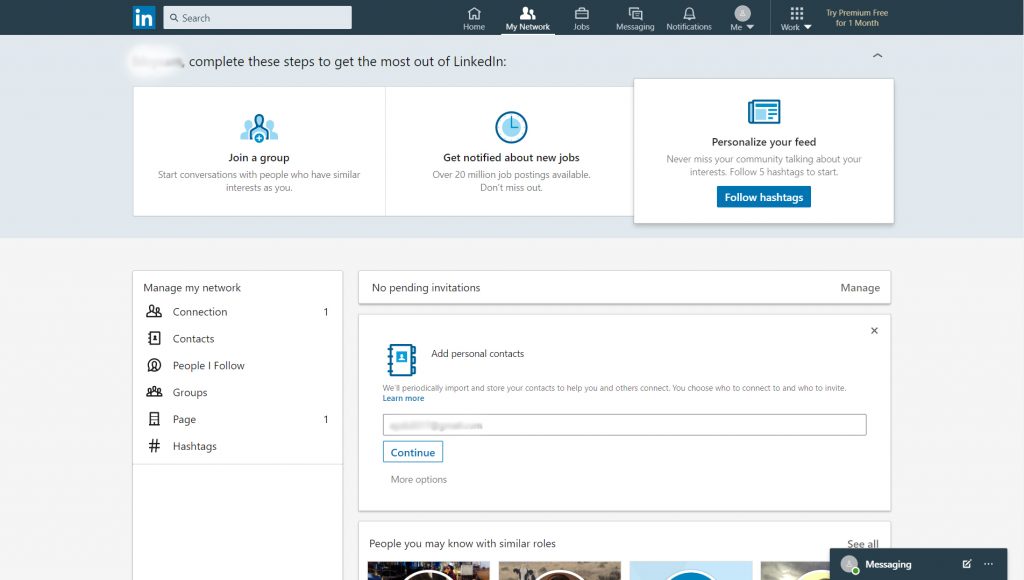Click Manage my network heading
Viewport: 1024px width, 580px height.
192,287
